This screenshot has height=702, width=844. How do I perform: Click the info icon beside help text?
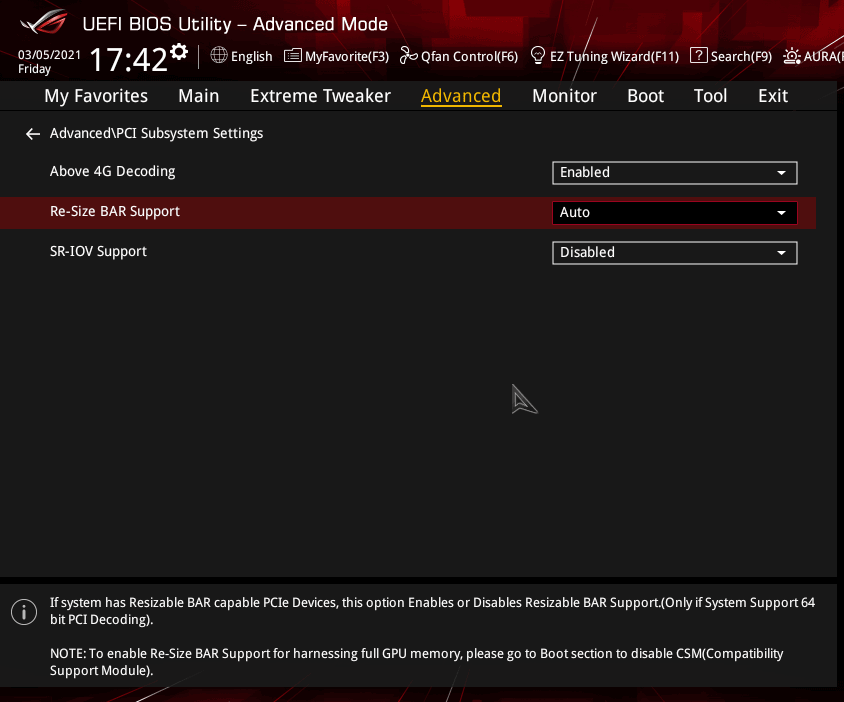[24, 612]
